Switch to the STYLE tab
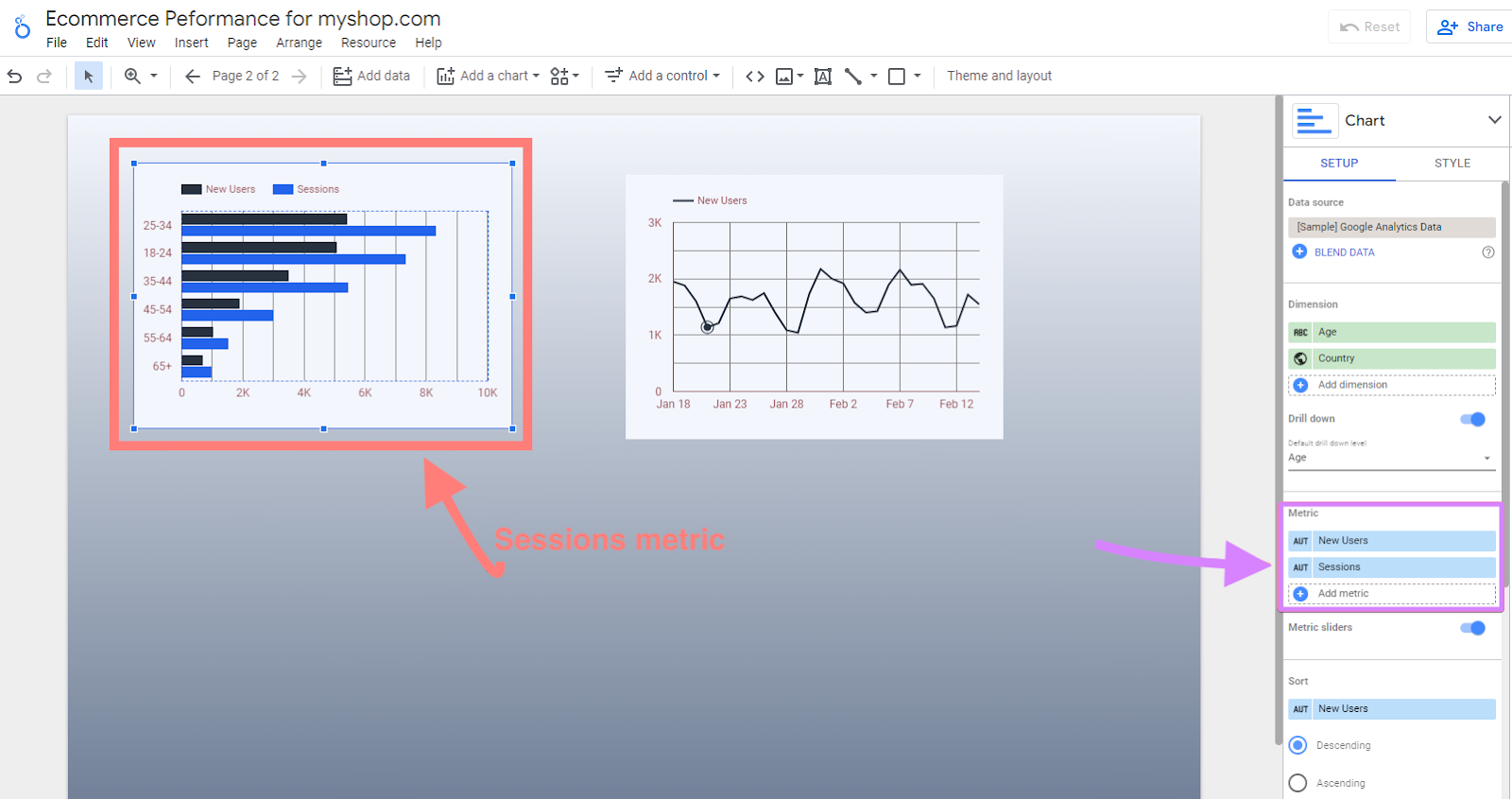 1452,163
